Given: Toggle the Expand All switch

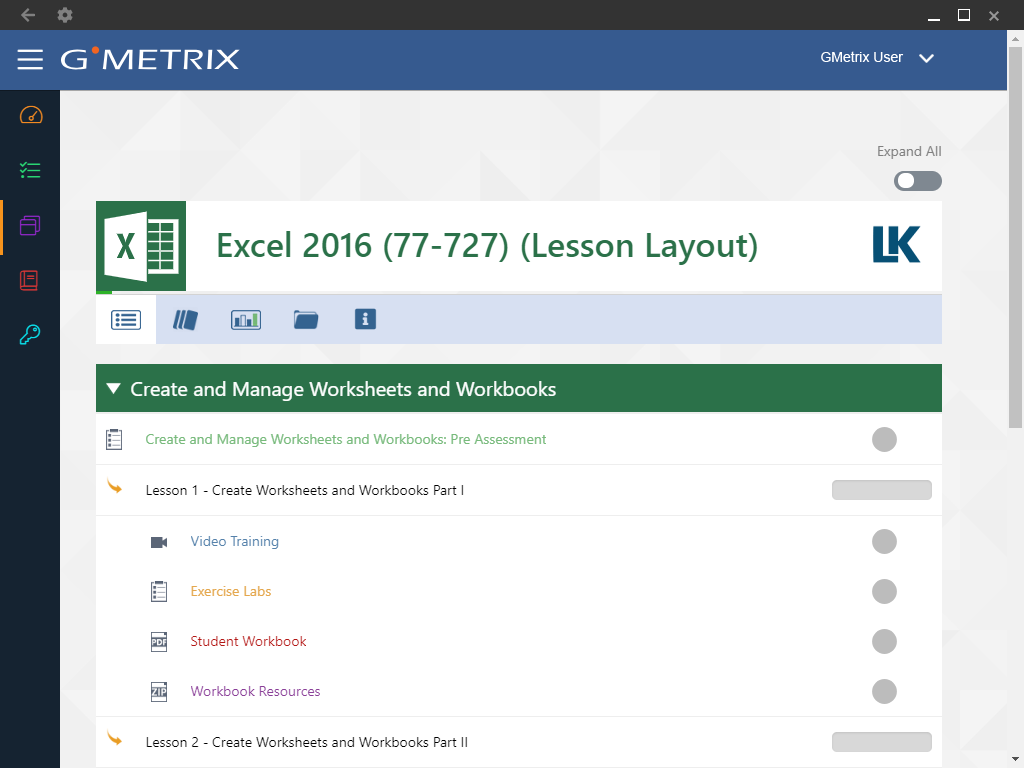Looking at the screenshot, I should coord(918,181).
